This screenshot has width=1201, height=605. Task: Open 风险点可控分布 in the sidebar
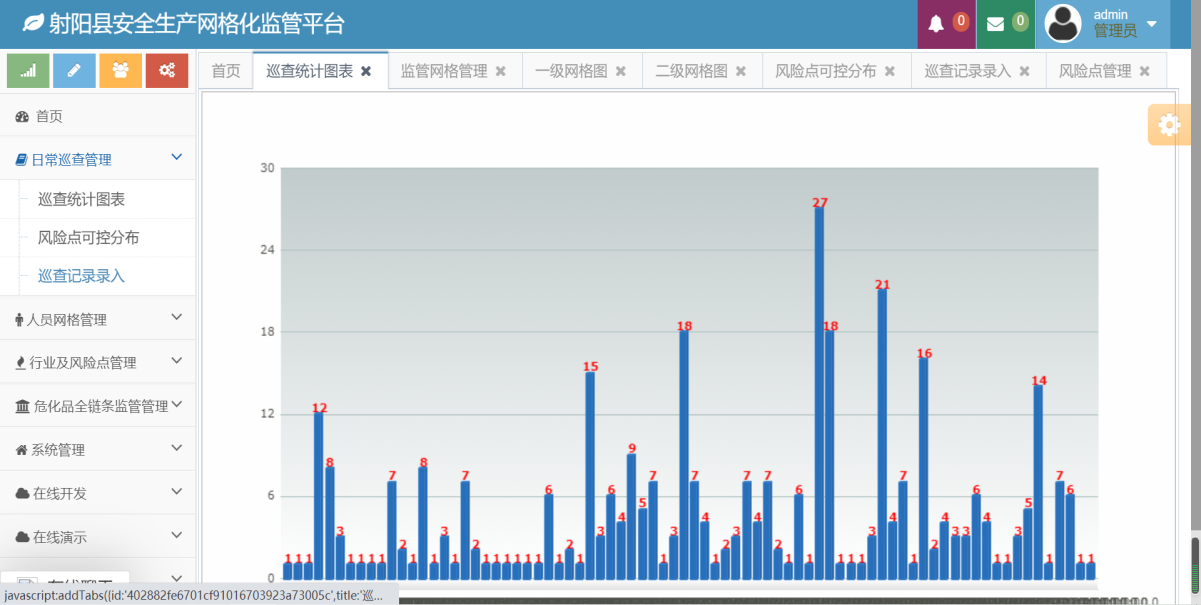88,237
